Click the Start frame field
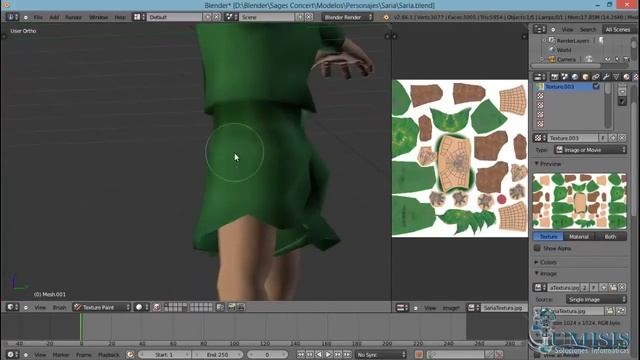Screen dimensions: 640x360 [x=164, y=355]
